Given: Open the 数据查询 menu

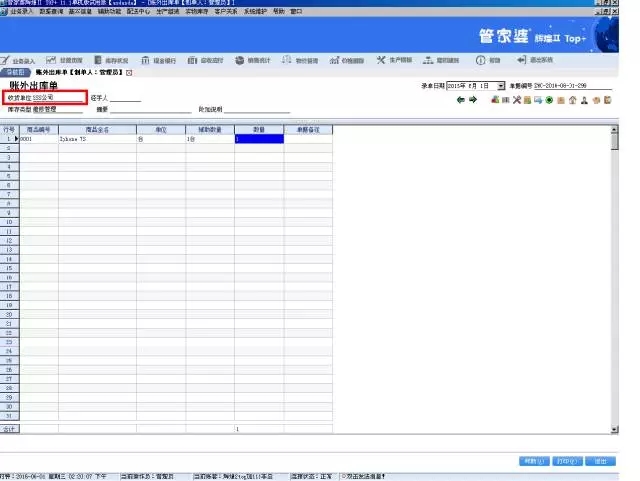Looking at the screenshot, I should point(51,11).
